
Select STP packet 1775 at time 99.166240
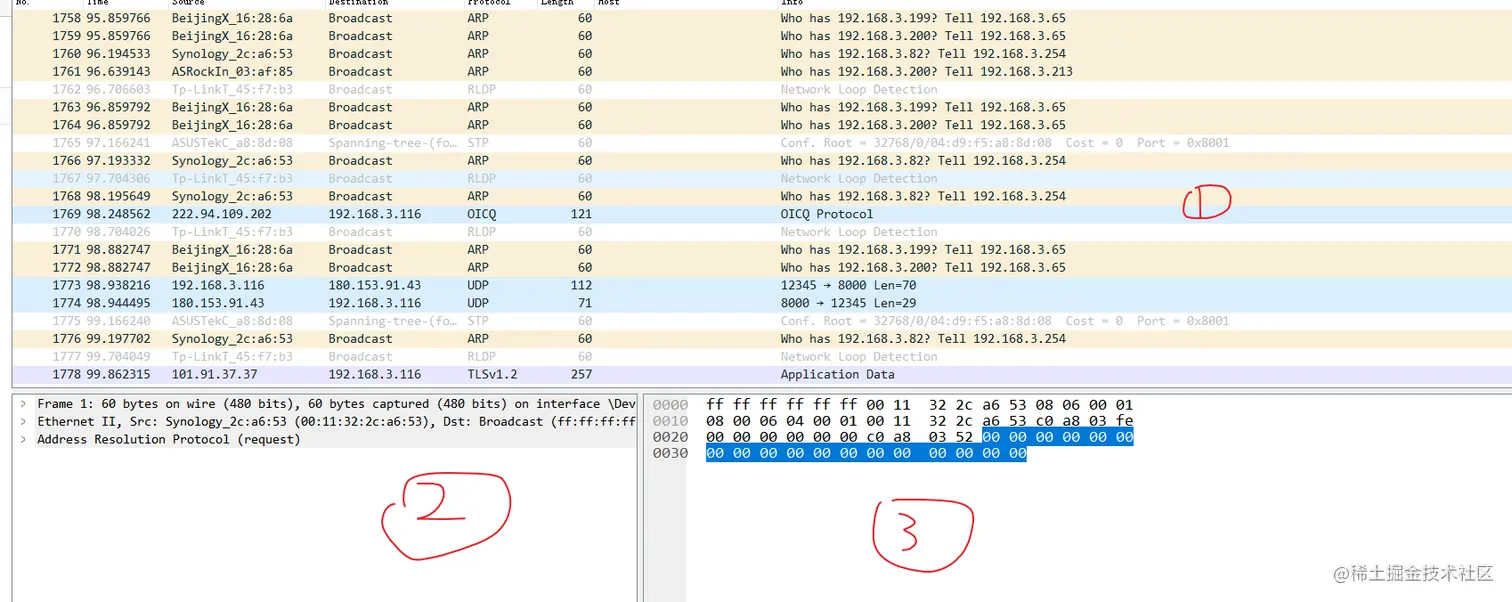point(761,321)
